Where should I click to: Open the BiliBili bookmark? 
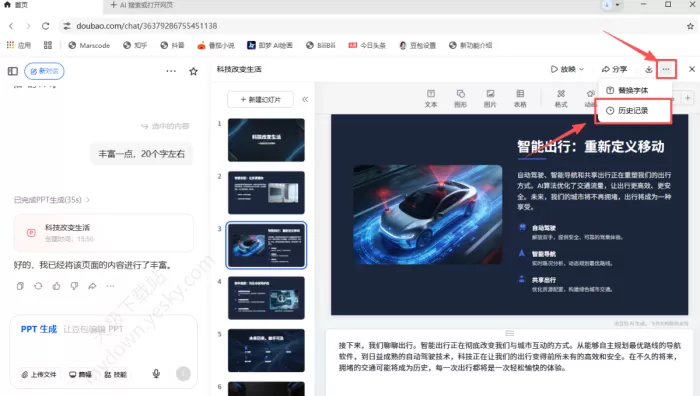tap(321, 45)
